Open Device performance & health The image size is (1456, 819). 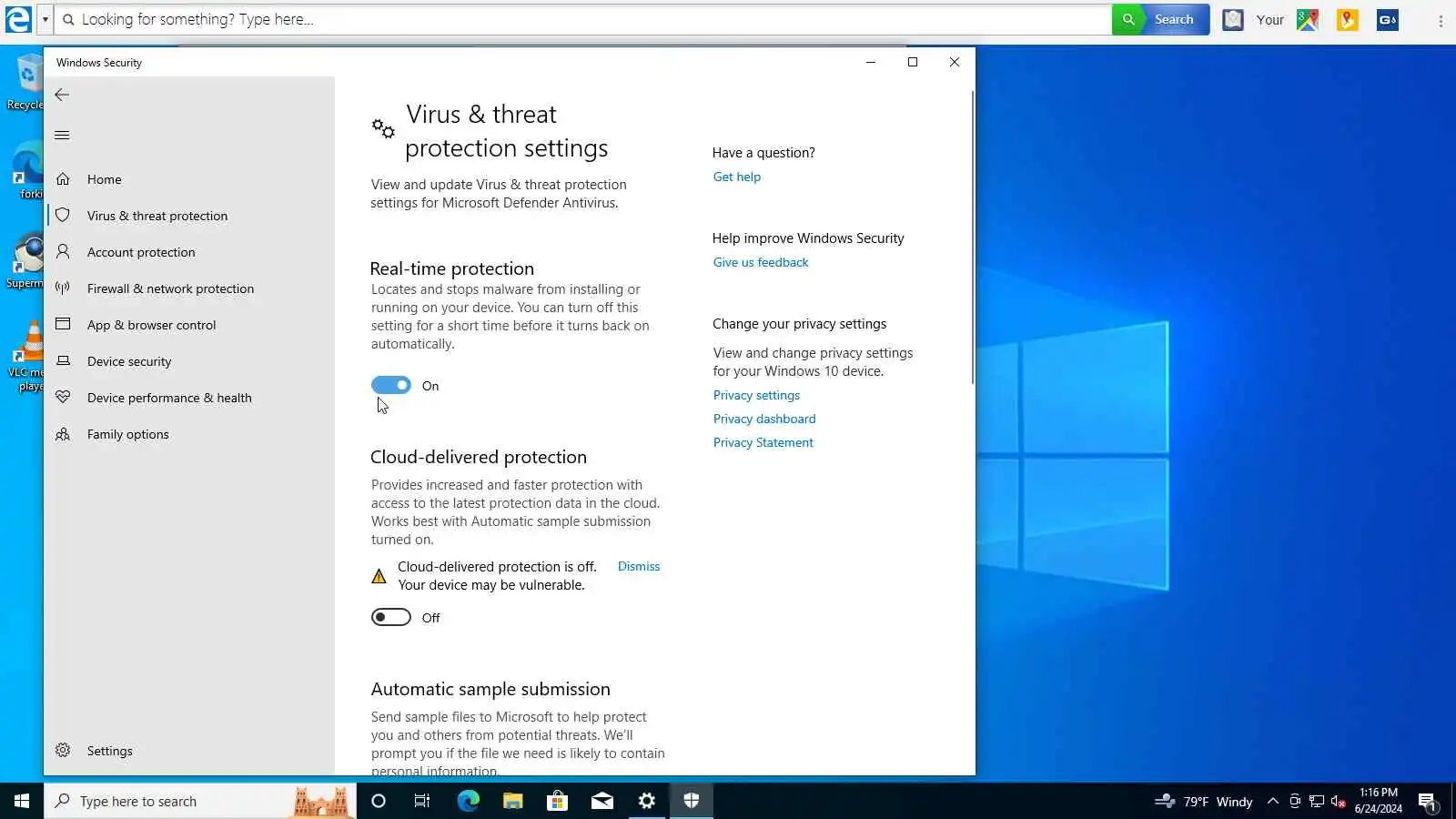pos(189,398)
